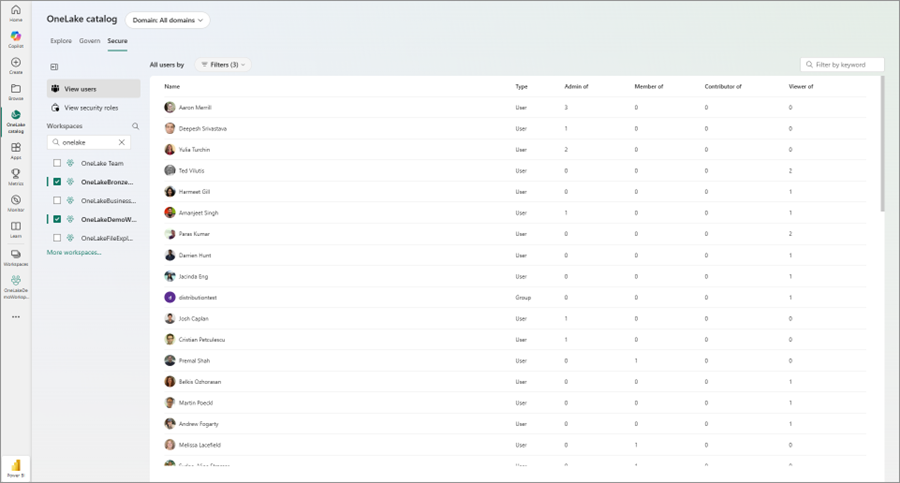Open Metrics trophy icon
The width and height of the screenshot is (900, 483).
click(x=15, y=176)
